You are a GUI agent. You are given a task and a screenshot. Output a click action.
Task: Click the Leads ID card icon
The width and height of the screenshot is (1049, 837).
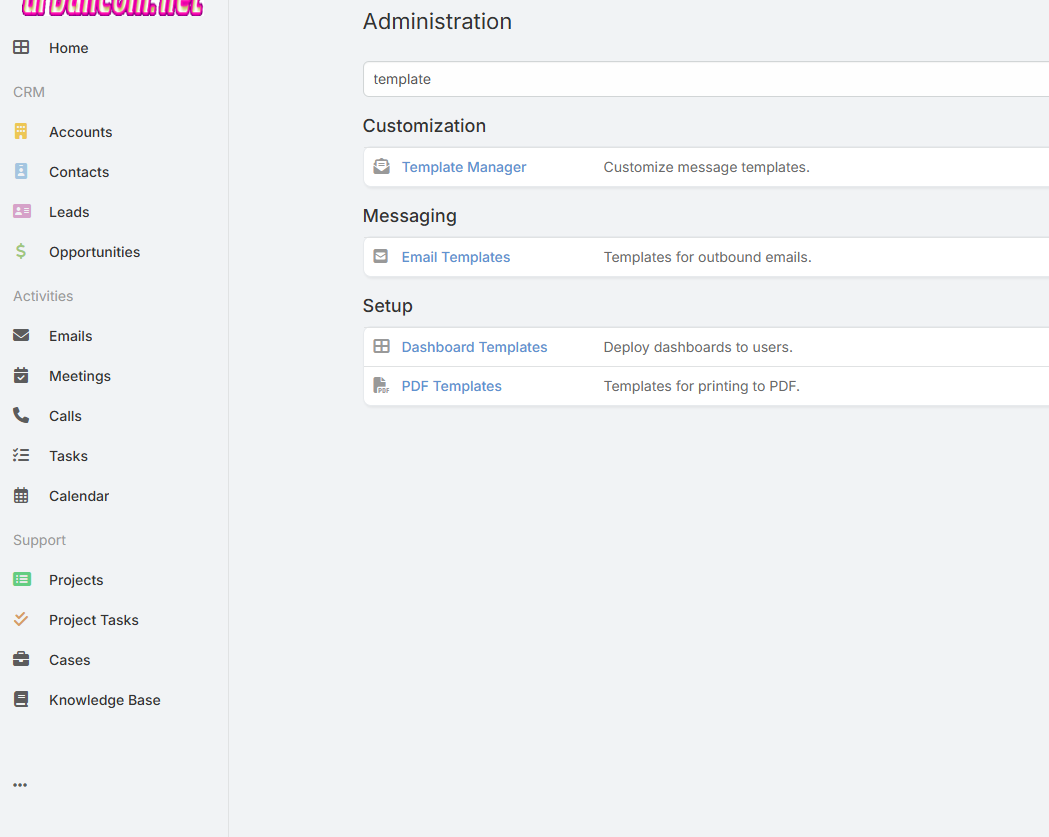[21, 212]
